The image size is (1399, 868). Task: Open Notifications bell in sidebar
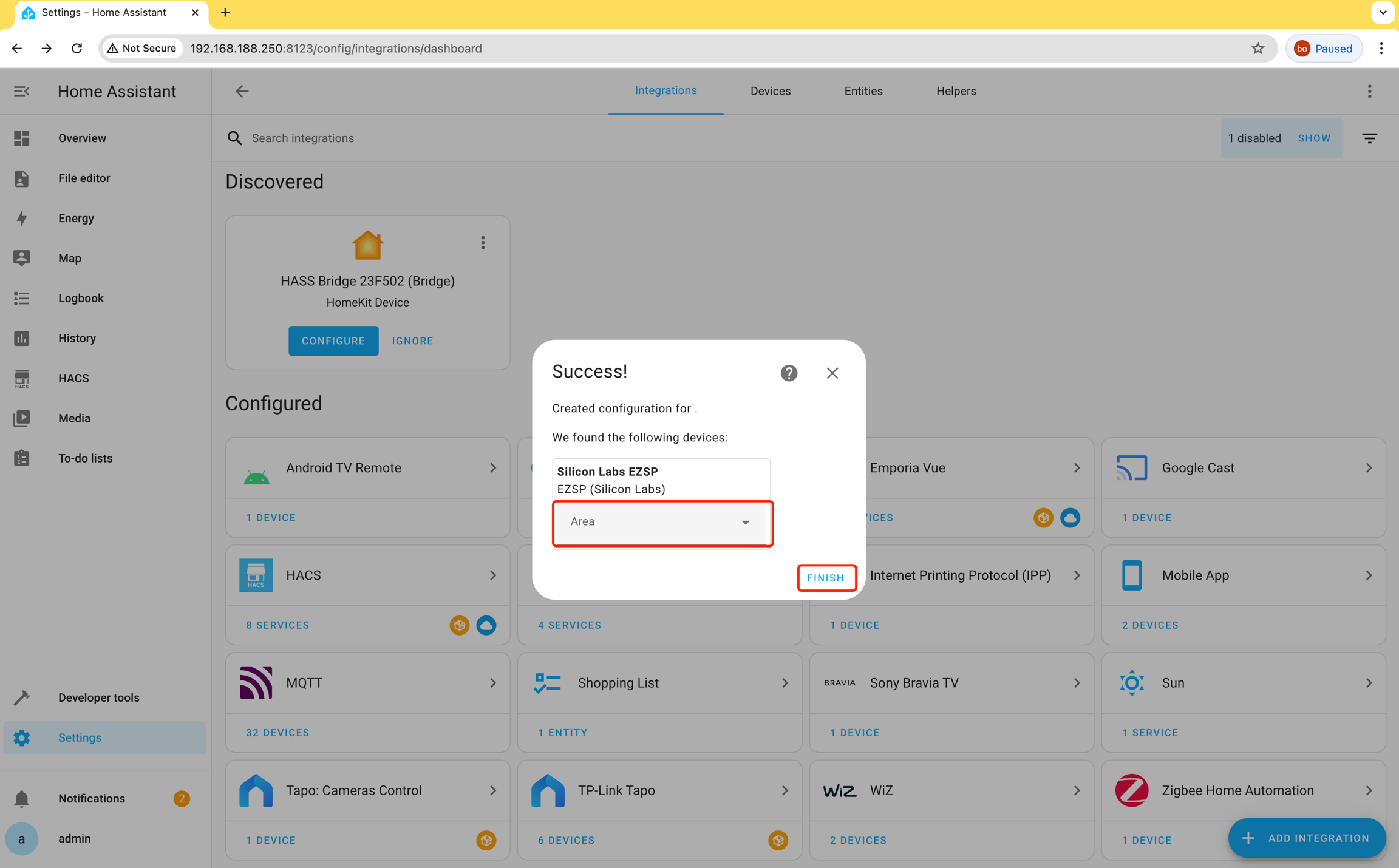pos(22,798)
